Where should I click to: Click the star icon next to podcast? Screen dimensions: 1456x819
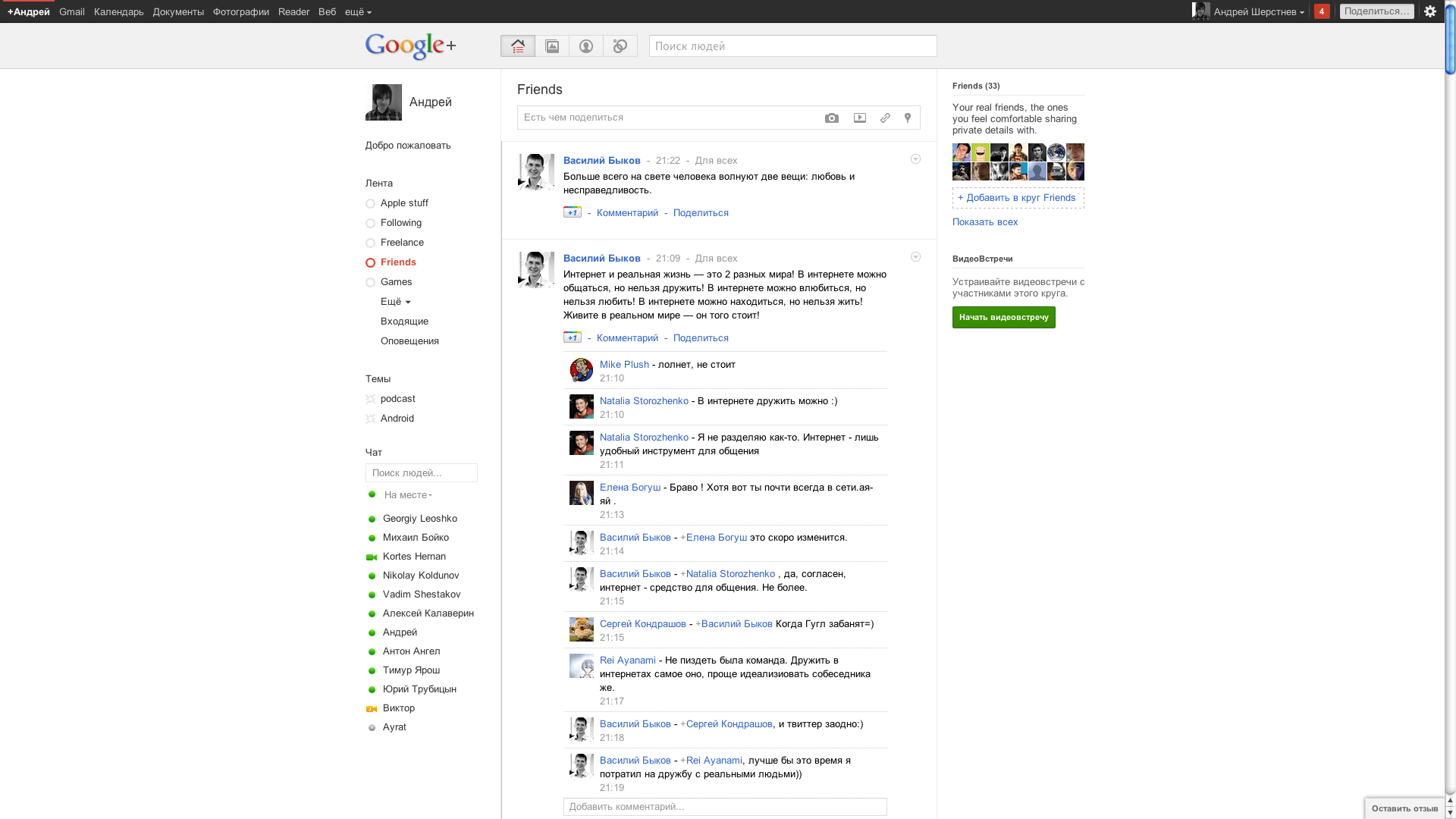click(x=371, y=399)
